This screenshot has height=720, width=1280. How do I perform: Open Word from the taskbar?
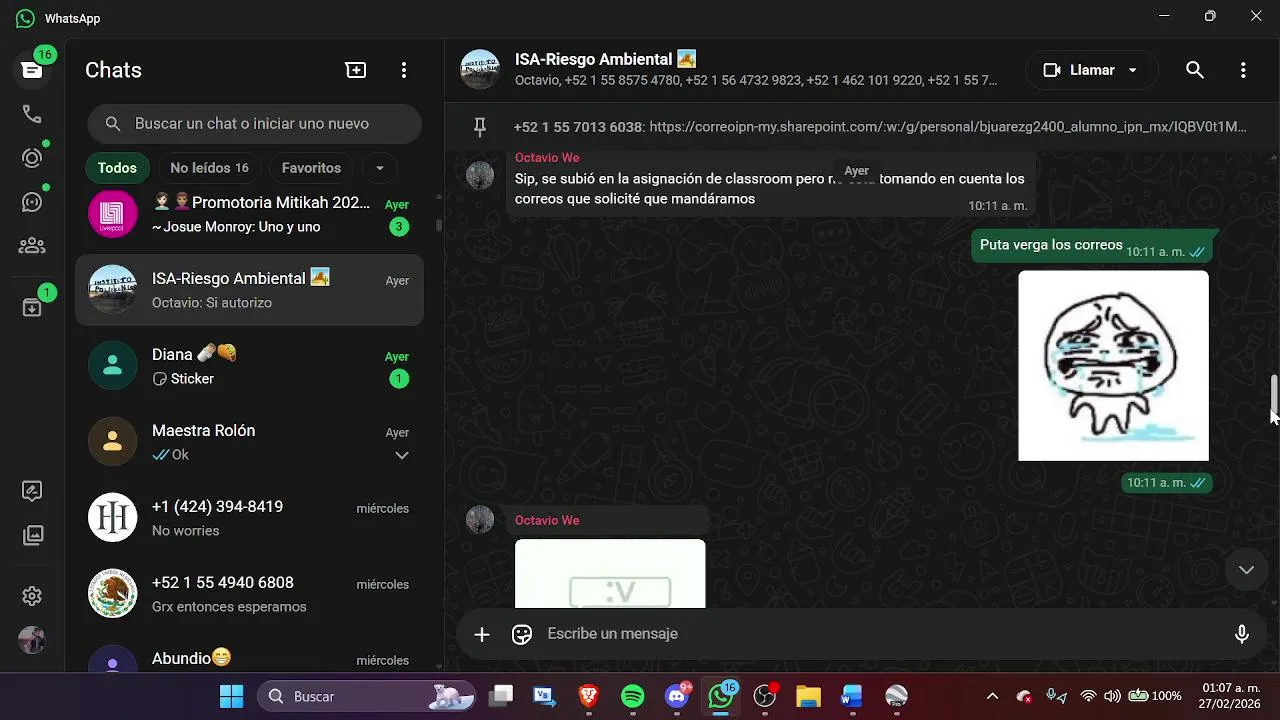point(852,696)
